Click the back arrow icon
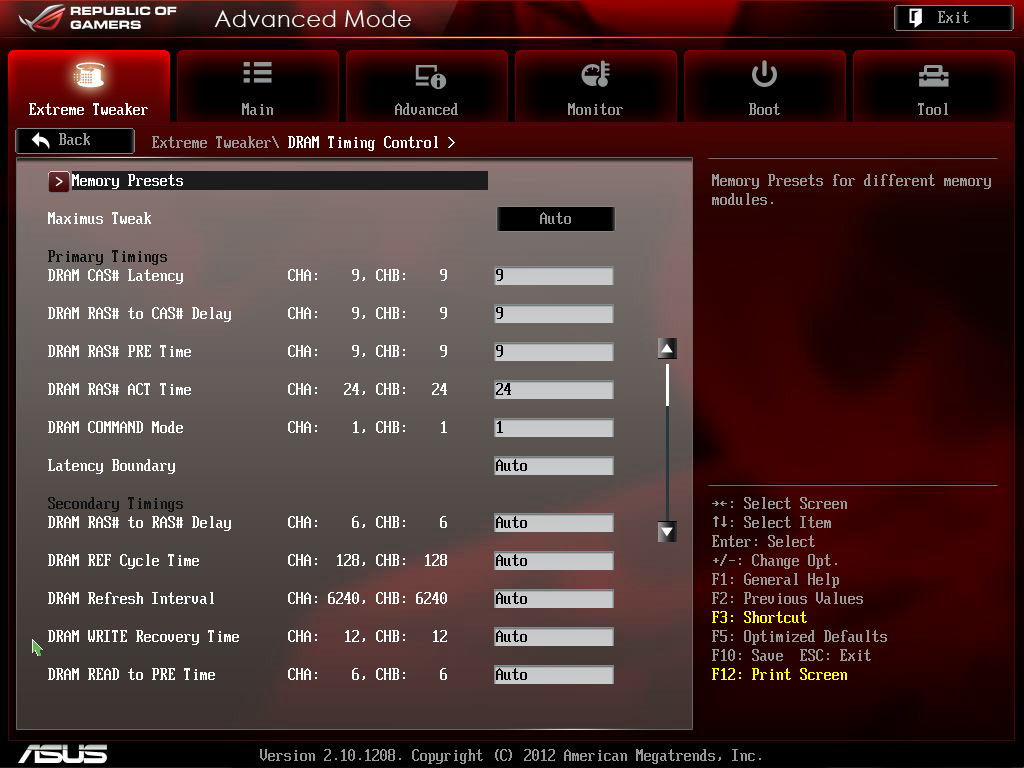The height and width of the screenshot is (768, 1024). coord(41,140)
